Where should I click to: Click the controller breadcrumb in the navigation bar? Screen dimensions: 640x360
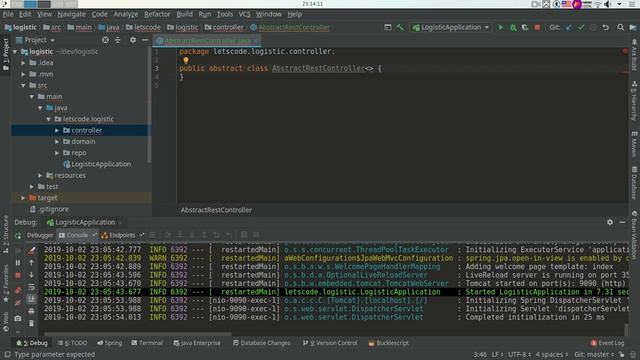click(224, 27)
